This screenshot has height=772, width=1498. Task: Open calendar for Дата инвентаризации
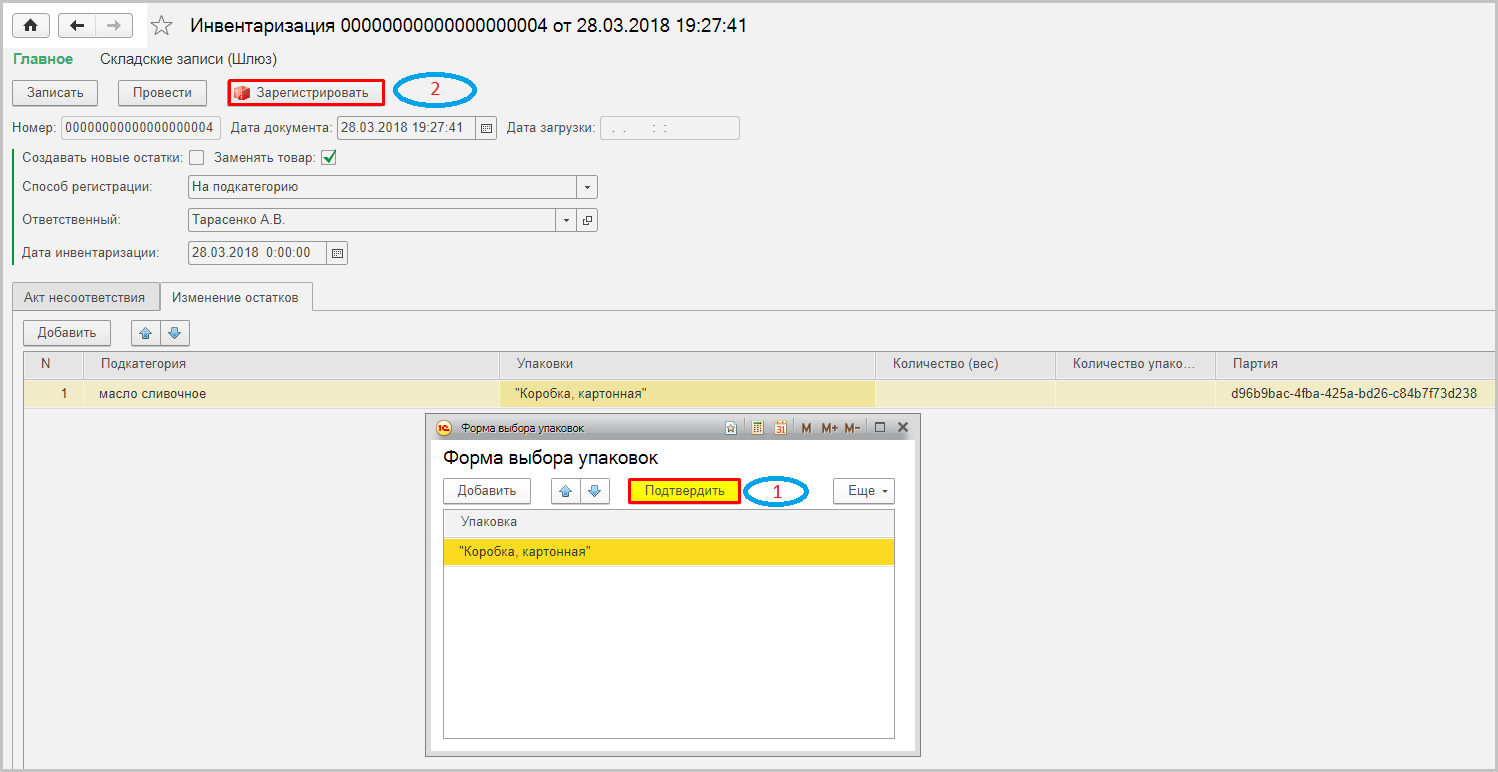[x=338, y=253]
